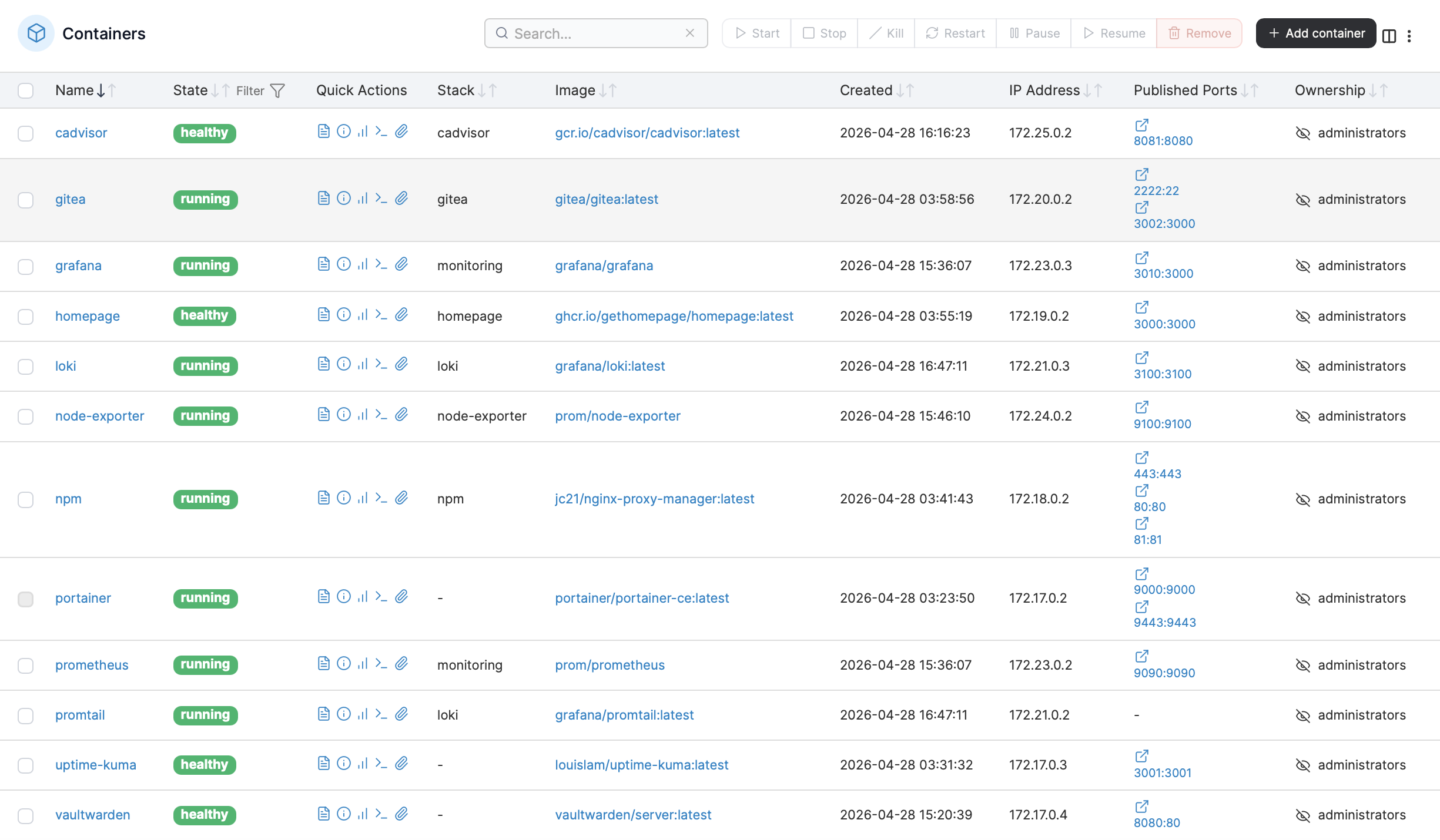This screenshot has height=840, width=1440.
Task: Open published port 443:443 link
Action: 1157,474
